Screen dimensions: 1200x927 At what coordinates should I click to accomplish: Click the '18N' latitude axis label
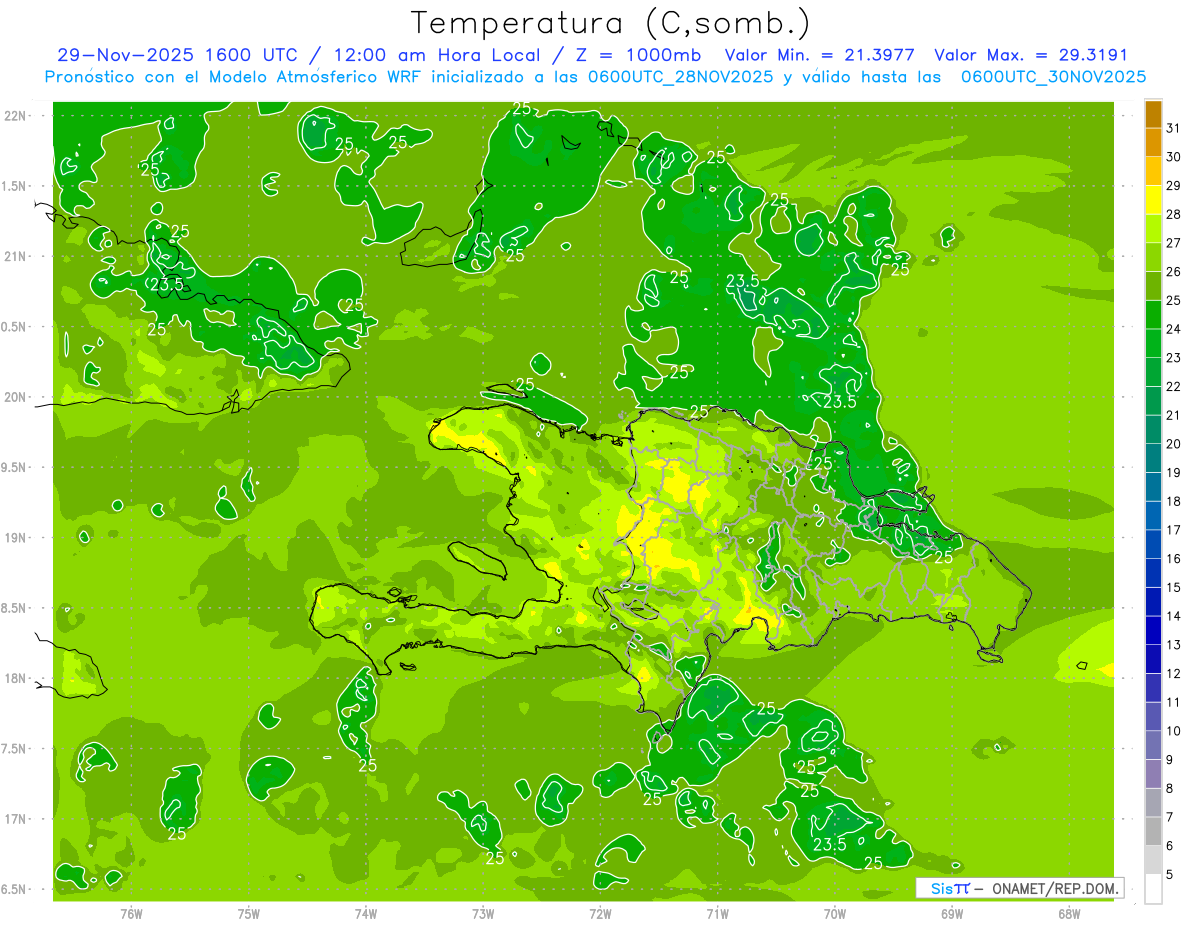17,679
